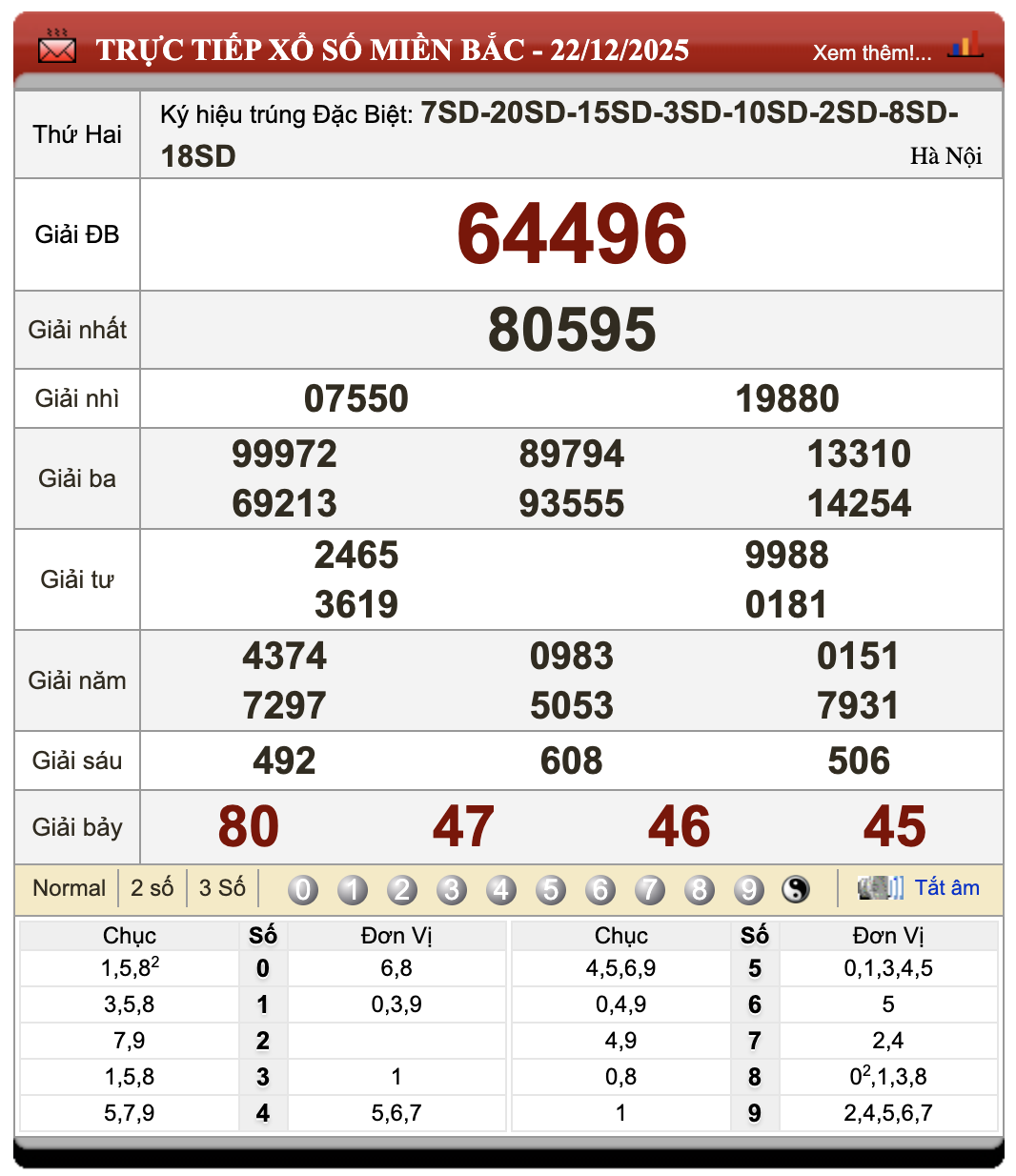This screenshot has width=1016, height=1176.
Task: Switch to 3 Số view tab
Action: tap(220, 887)
